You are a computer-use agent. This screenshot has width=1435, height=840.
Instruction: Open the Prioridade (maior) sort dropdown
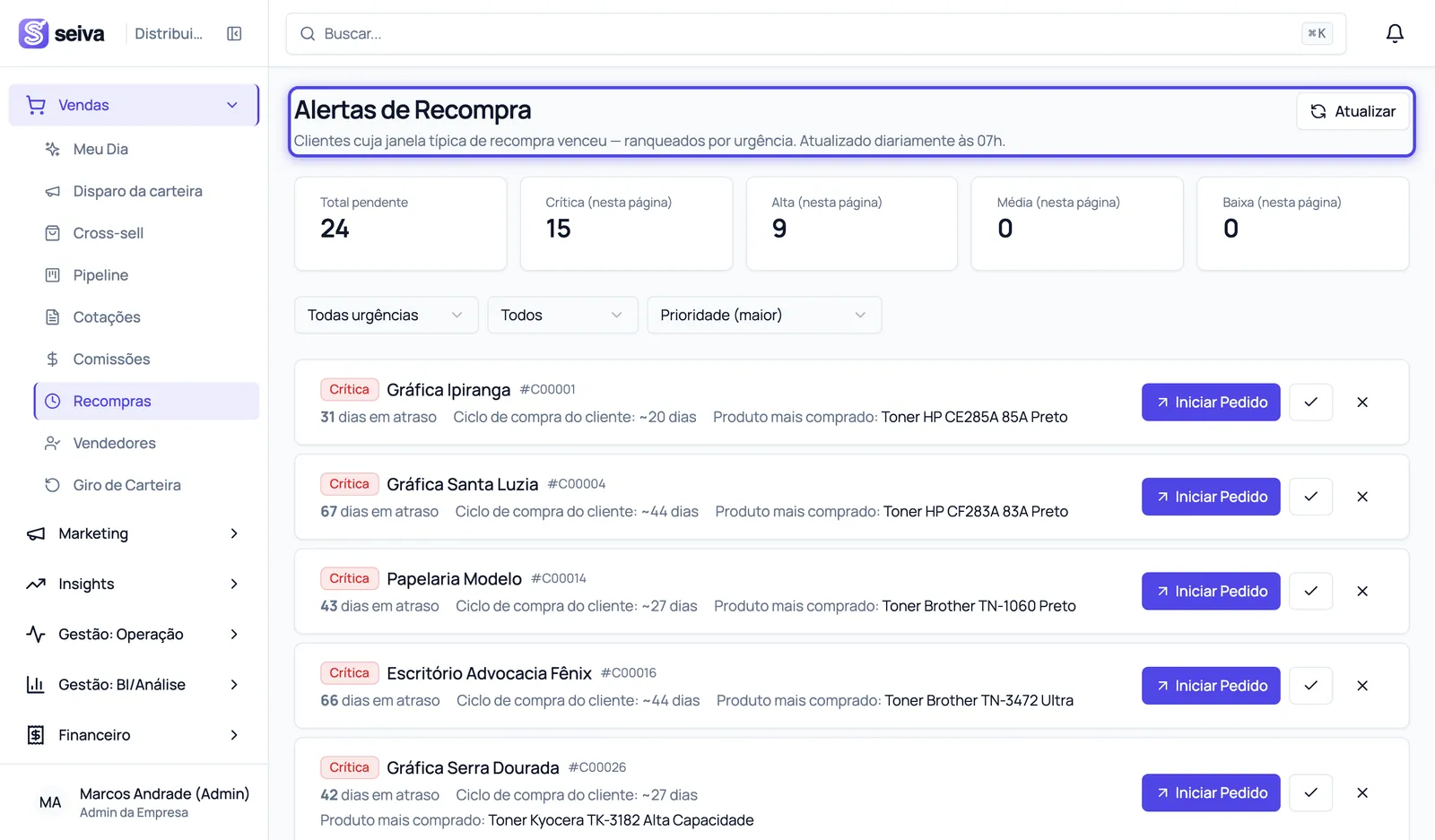click(x=764, y=315)
